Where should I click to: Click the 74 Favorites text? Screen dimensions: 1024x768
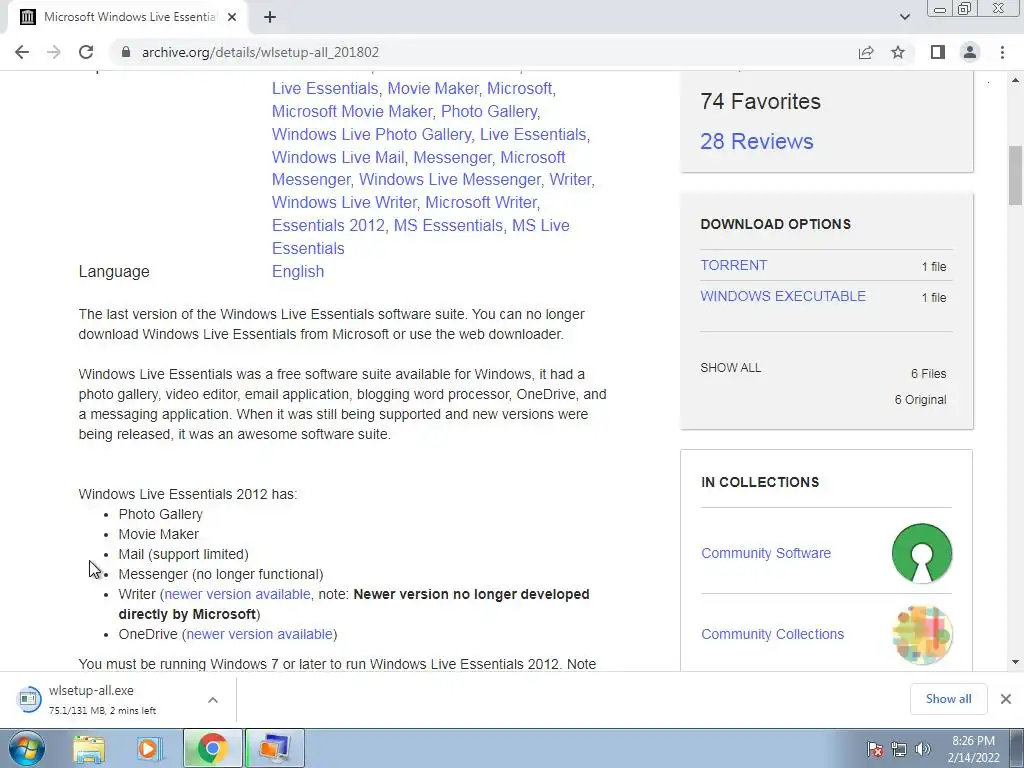tap(760, 102)
